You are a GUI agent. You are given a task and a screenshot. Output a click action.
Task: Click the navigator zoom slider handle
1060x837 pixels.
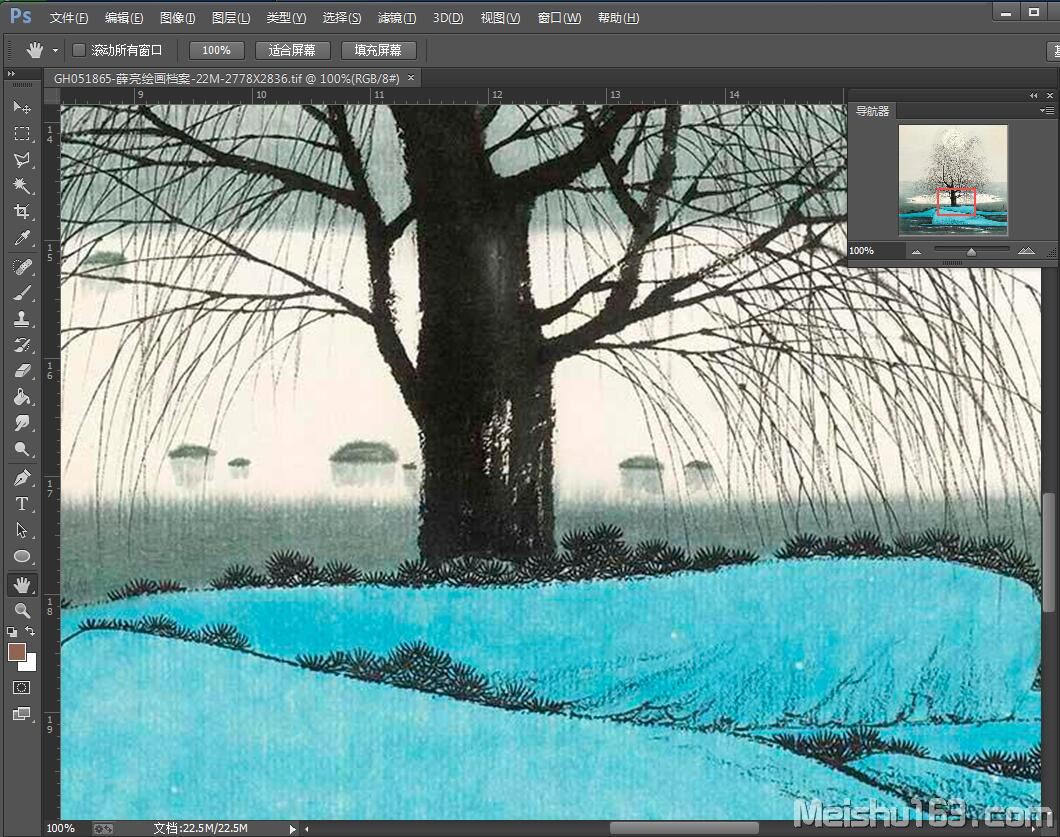tap(971, 252)
